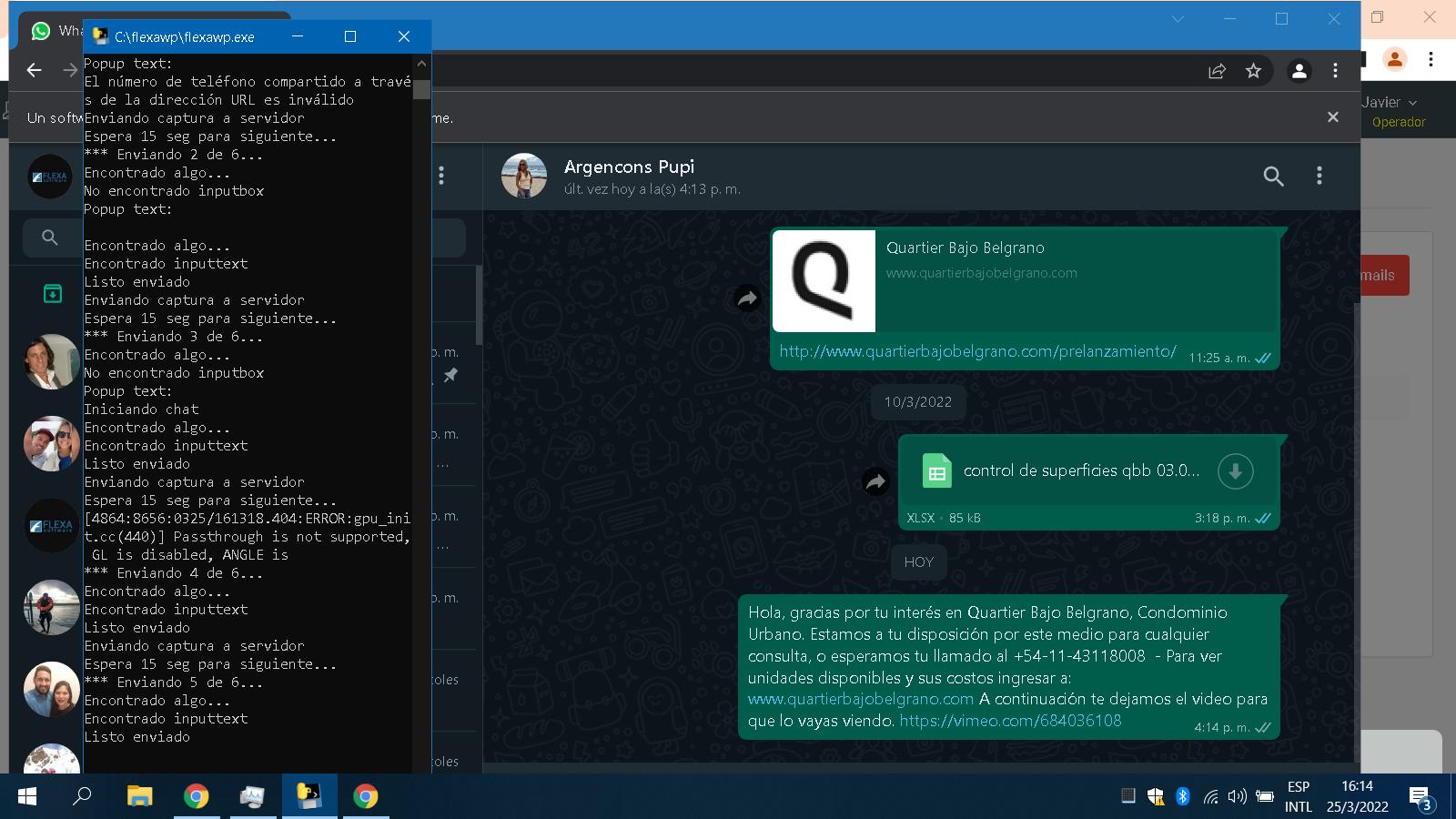The width and height of the screenshot is (1456, 819).
Task: Click the ESP INTL language indicator
Action: click(1299, 796)
